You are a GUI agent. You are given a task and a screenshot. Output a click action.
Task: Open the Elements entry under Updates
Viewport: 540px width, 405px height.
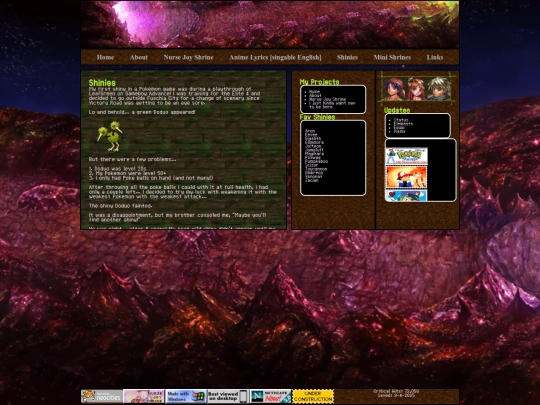click(x=403, y=124)
